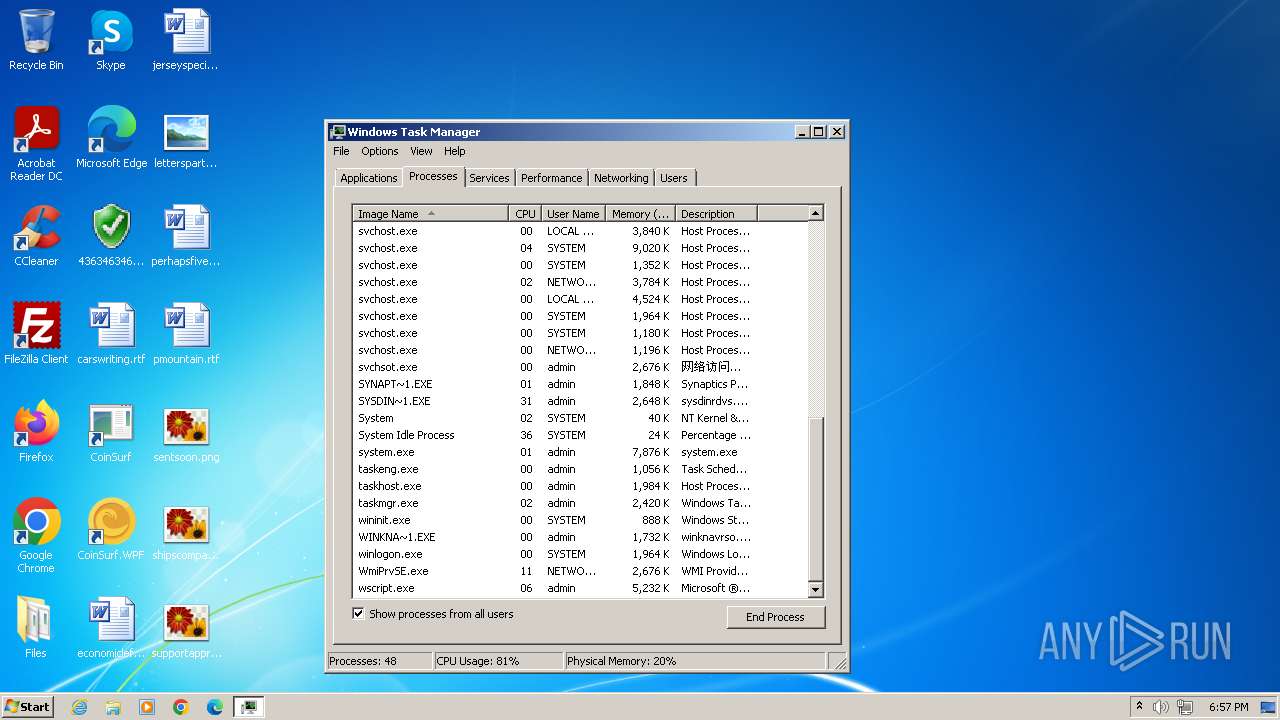This screenshot has width=1280, height=720.
Task: Sort by Image Name column header
Action: tap(431, 214)
